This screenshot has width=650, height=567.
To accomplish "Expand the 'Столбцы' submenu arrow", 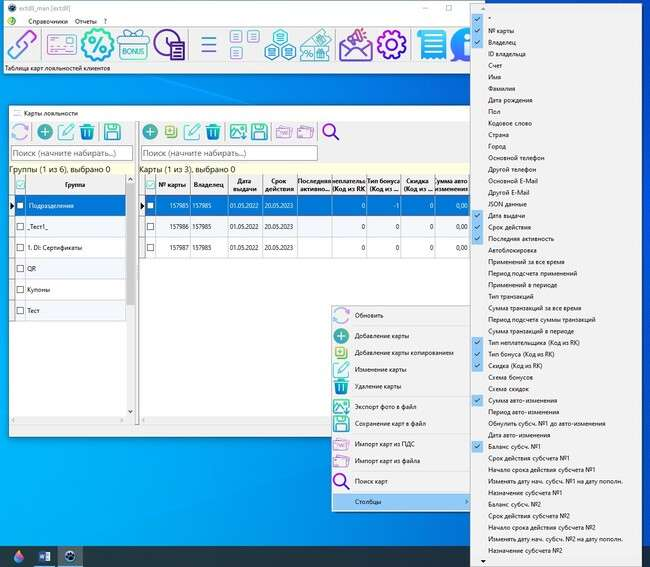I will point(466,501).
